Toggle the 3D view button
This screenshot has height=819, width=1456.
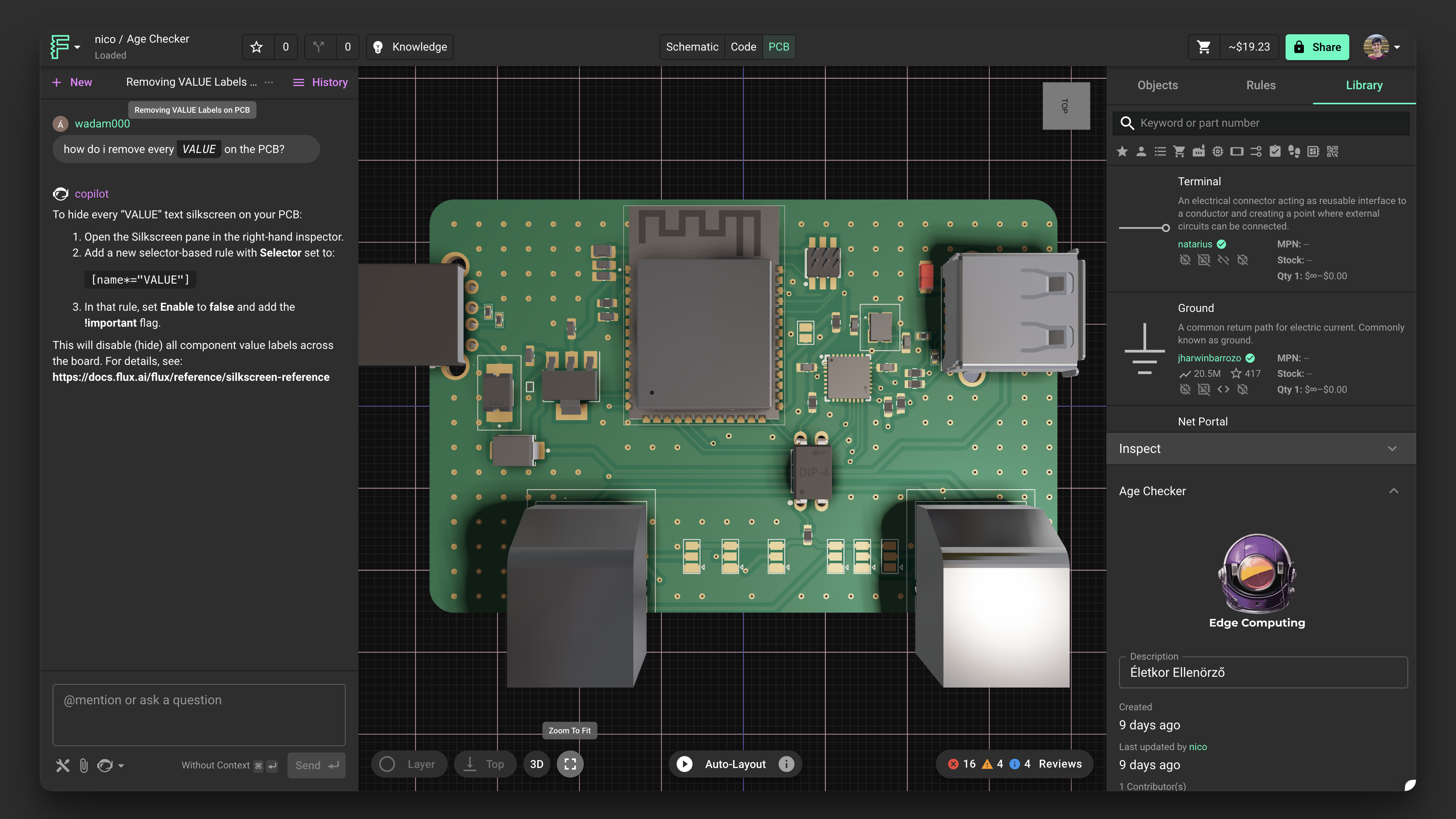point(536,764)
